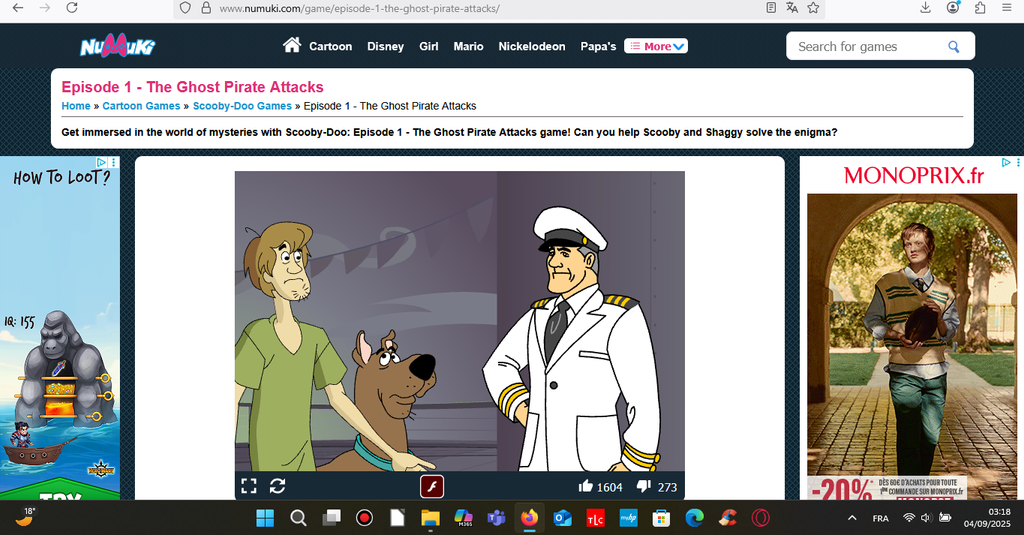Viewport: 1024px width, 535px height.
Task: Click the Numuki home icon in the navbar
Action: 292,45
